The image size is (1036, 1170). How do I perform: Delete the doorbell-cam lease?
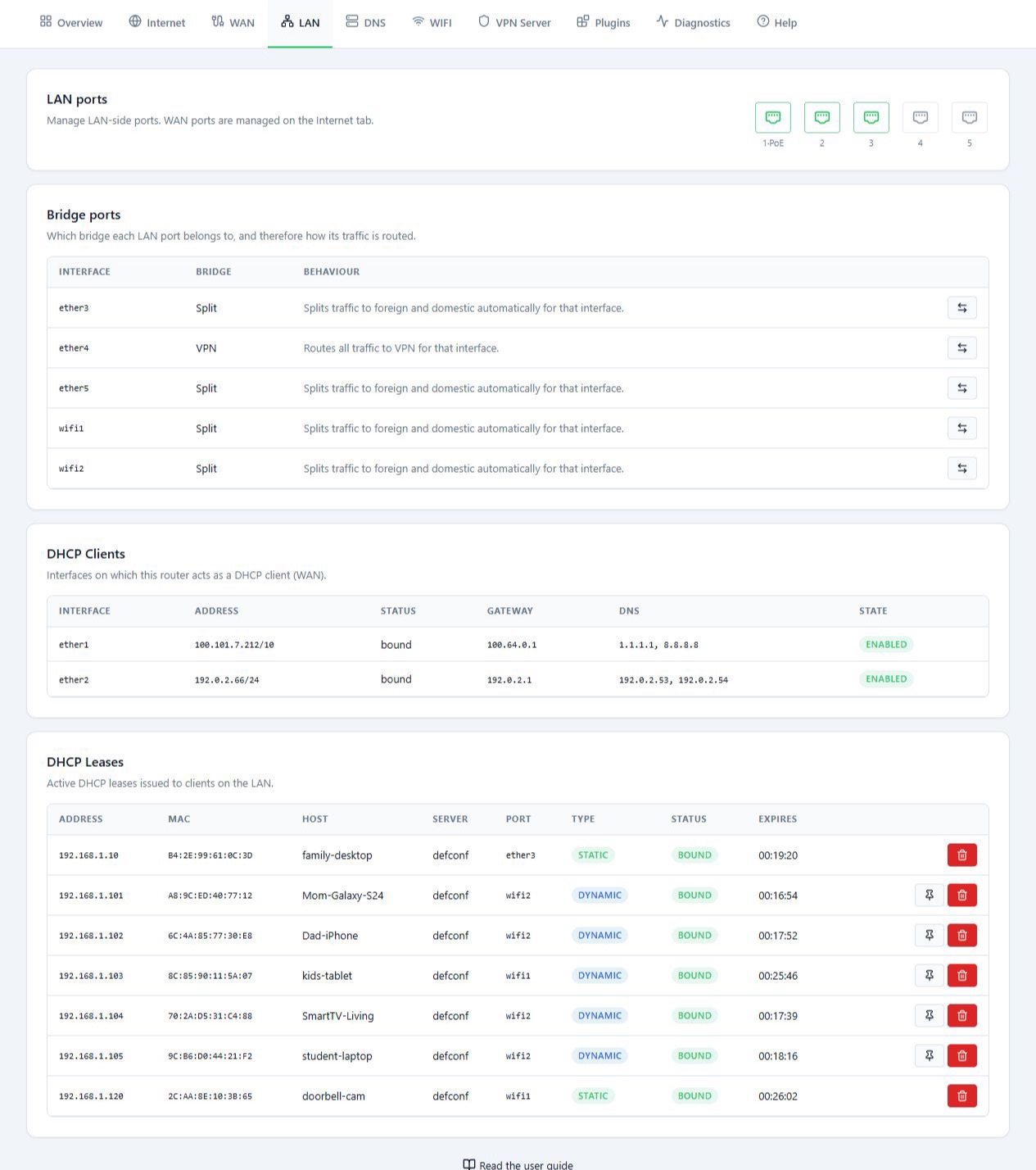(x=961, y=1096)
